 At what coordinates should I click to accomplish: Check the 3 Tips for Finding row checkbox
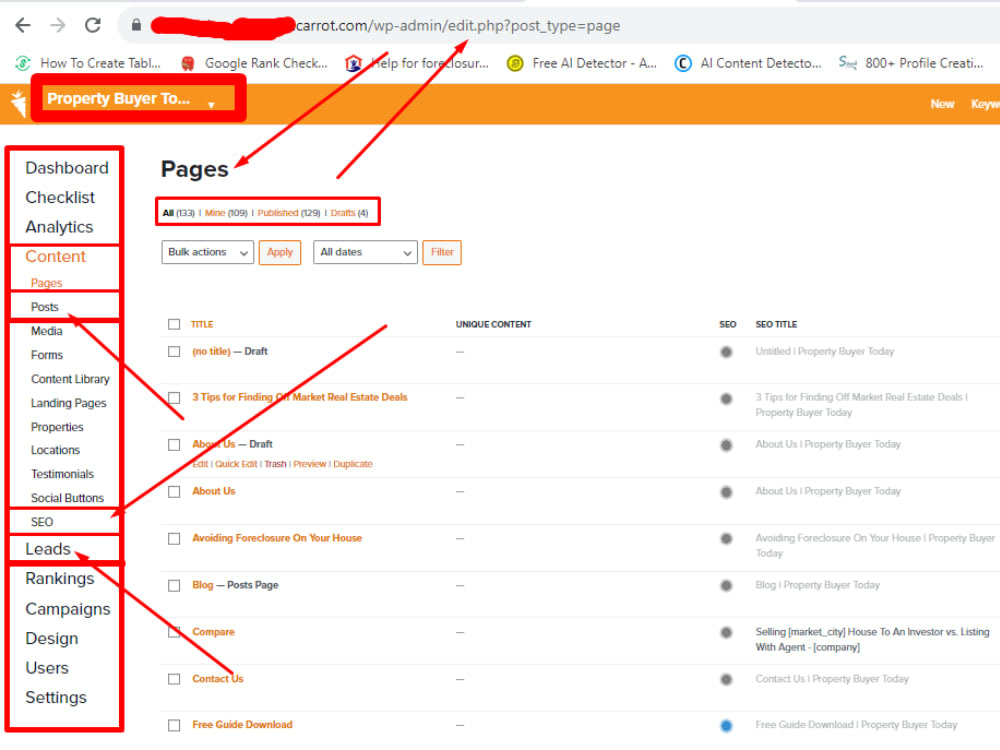coord(174,398)
